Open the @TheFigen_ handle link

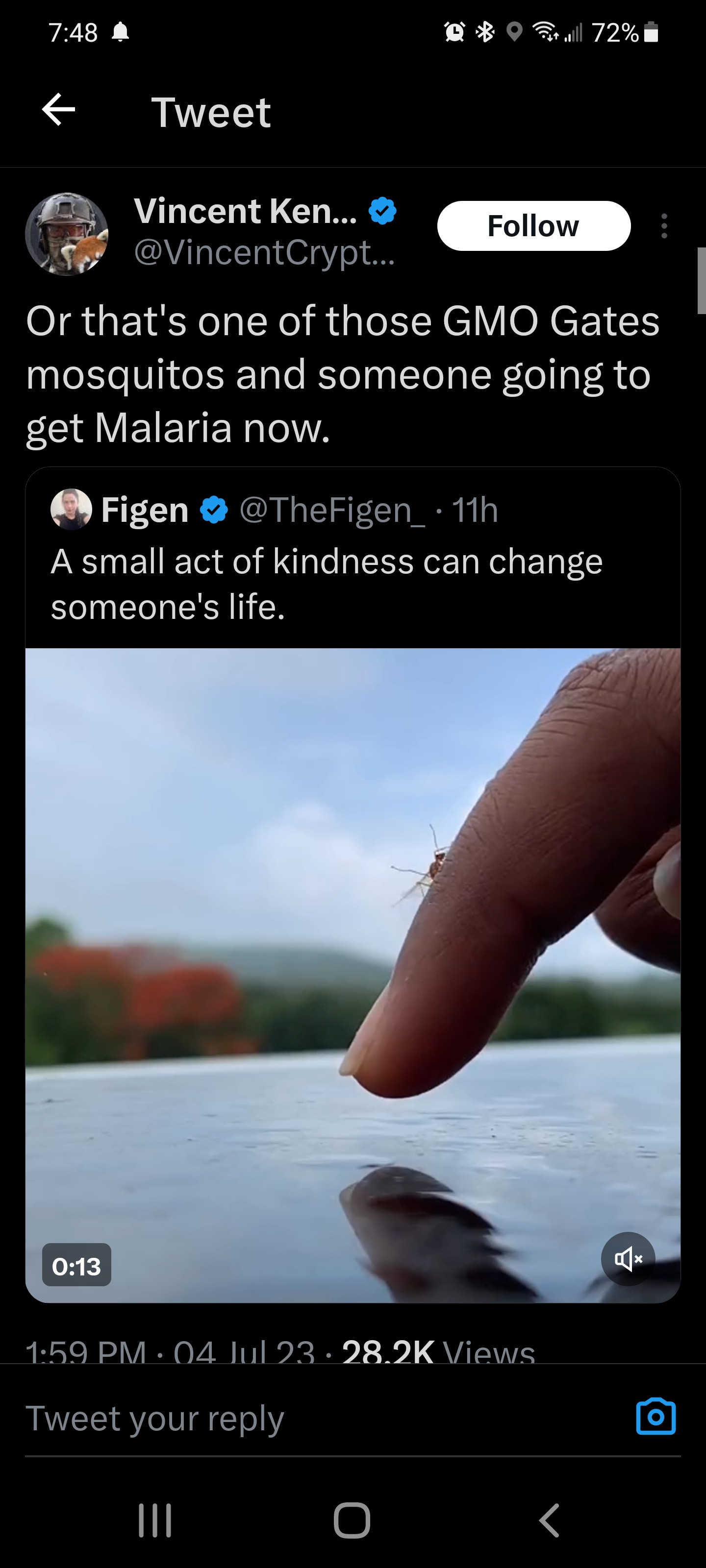[x=332, y=510]
